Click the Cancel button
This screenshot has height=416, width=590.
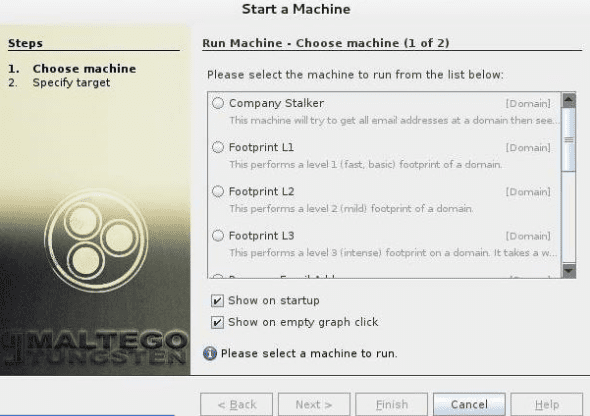[469, 404]
